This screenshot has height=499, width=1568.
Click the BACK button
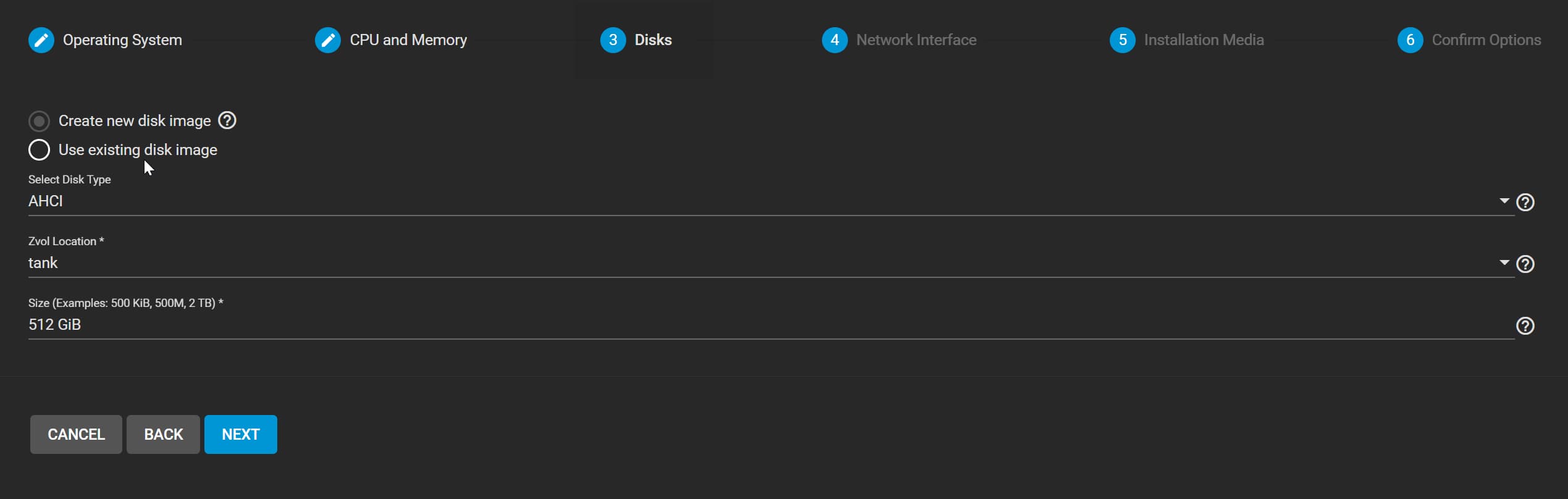(x=164, y=435)
